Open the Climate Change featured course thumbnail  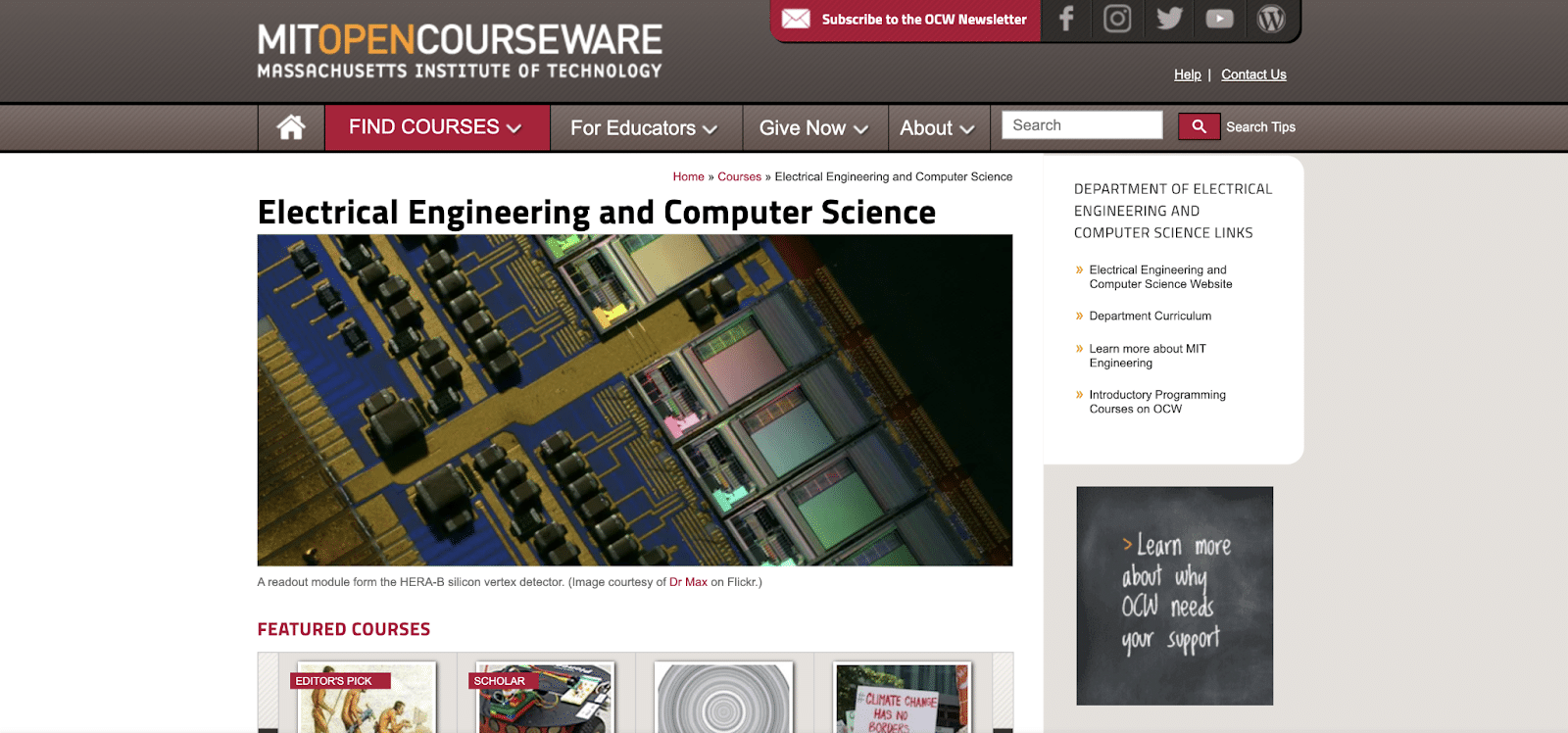[902, 698]
